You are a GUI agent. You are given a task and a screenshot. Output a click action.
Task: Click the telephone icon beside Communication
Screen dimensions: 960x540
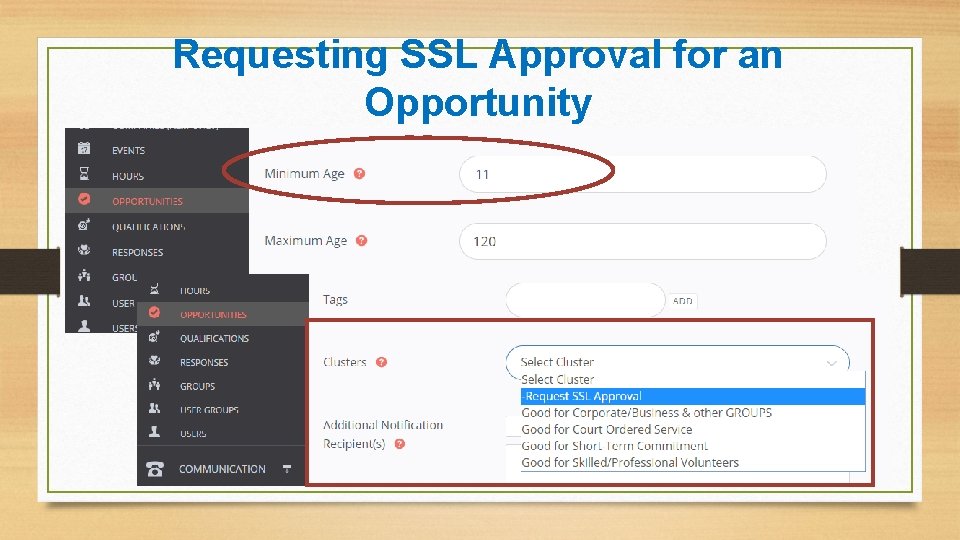pos(155,469)
